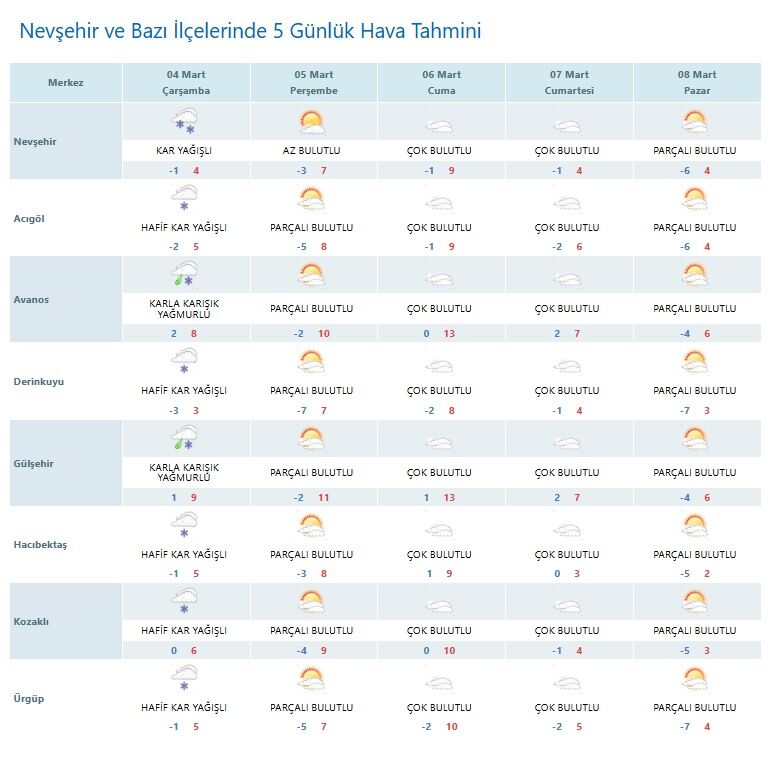
Task: Click Nevşehir sunny icon for 05 Mart
Action: pos(312,123)
